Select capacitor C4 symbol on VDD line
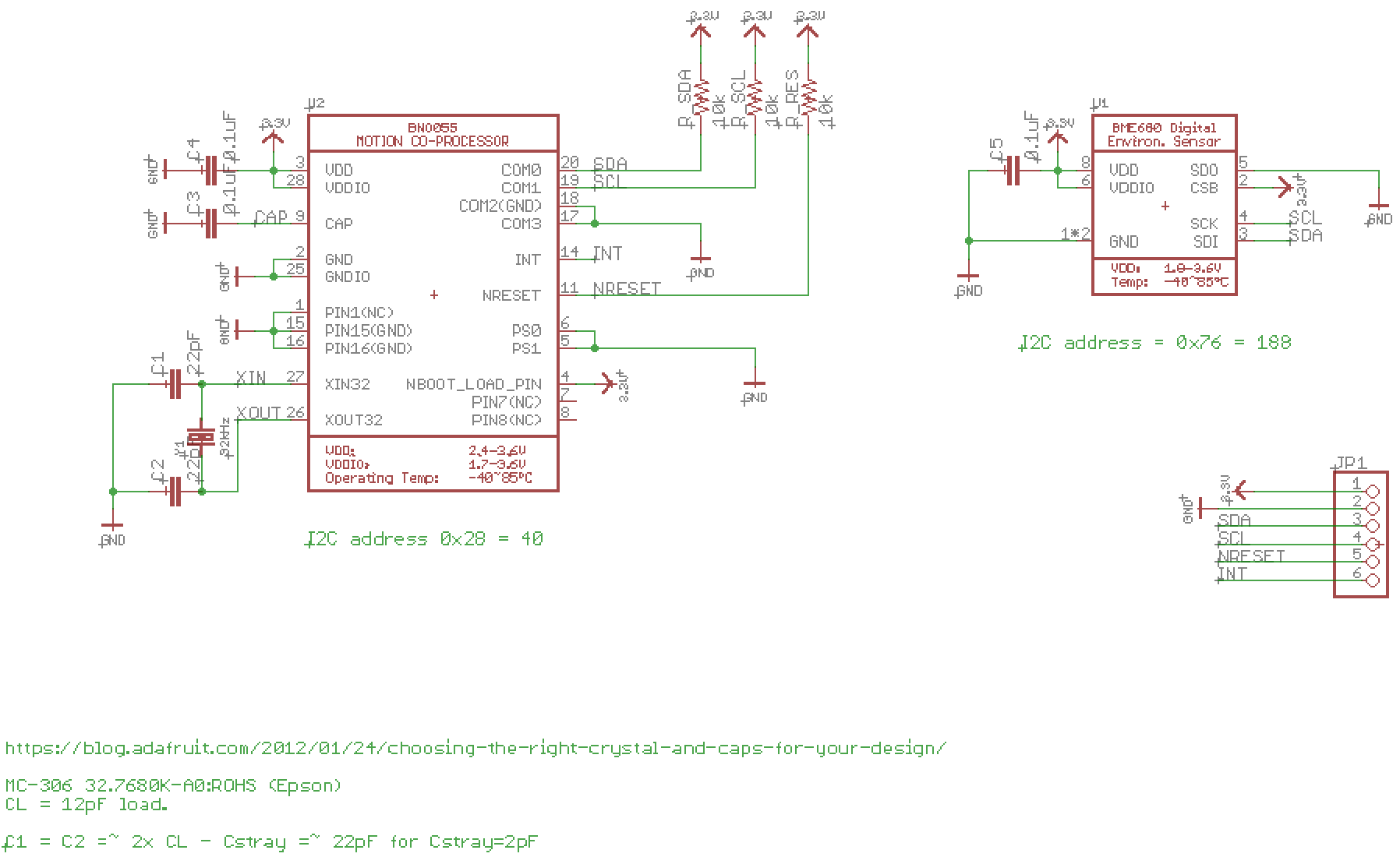Image resolution: width=1400 pixels, height=857 pixels. (x=210, y=170)
